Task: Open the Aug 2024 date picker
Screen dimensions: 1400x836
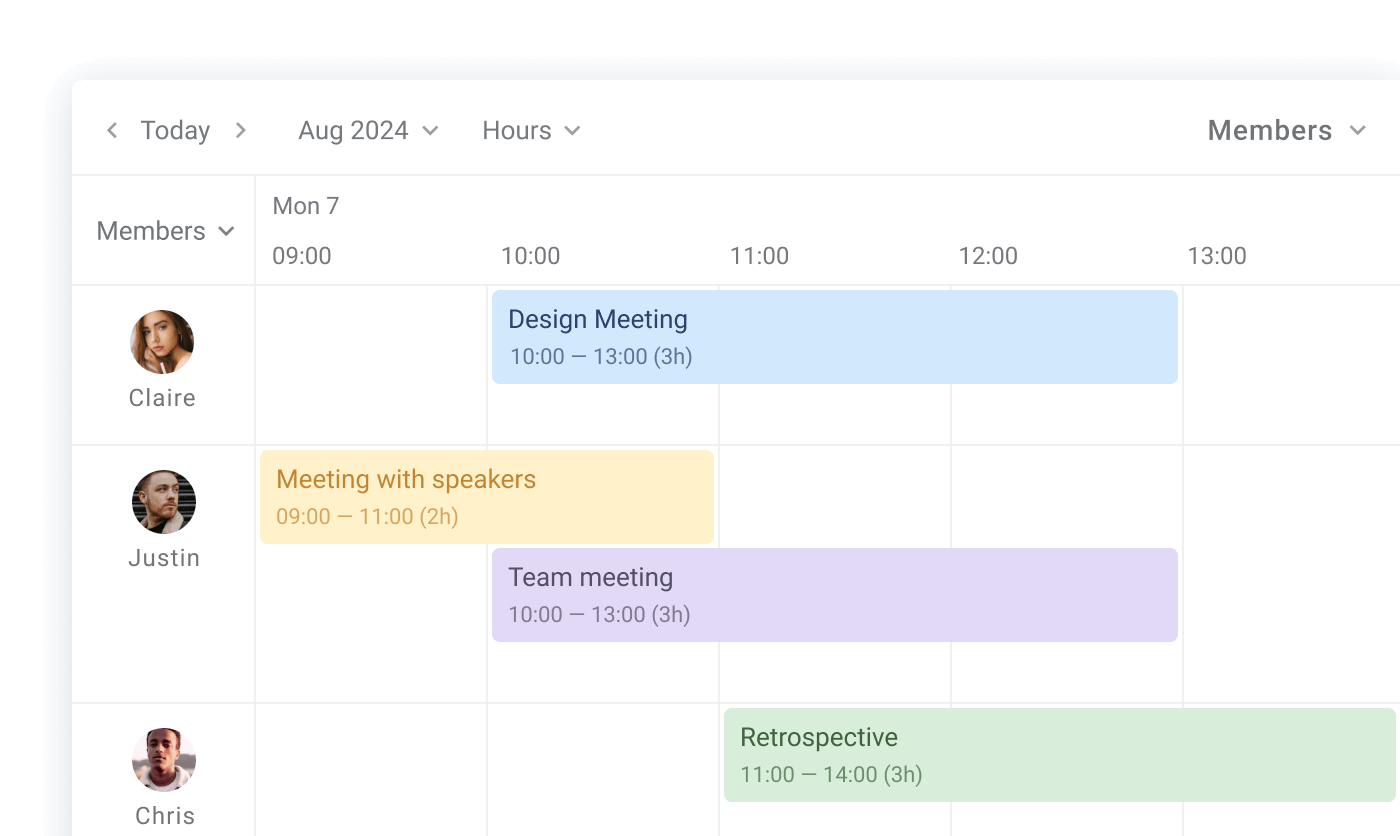Action: pyautogui.click(x=366, y=130)
